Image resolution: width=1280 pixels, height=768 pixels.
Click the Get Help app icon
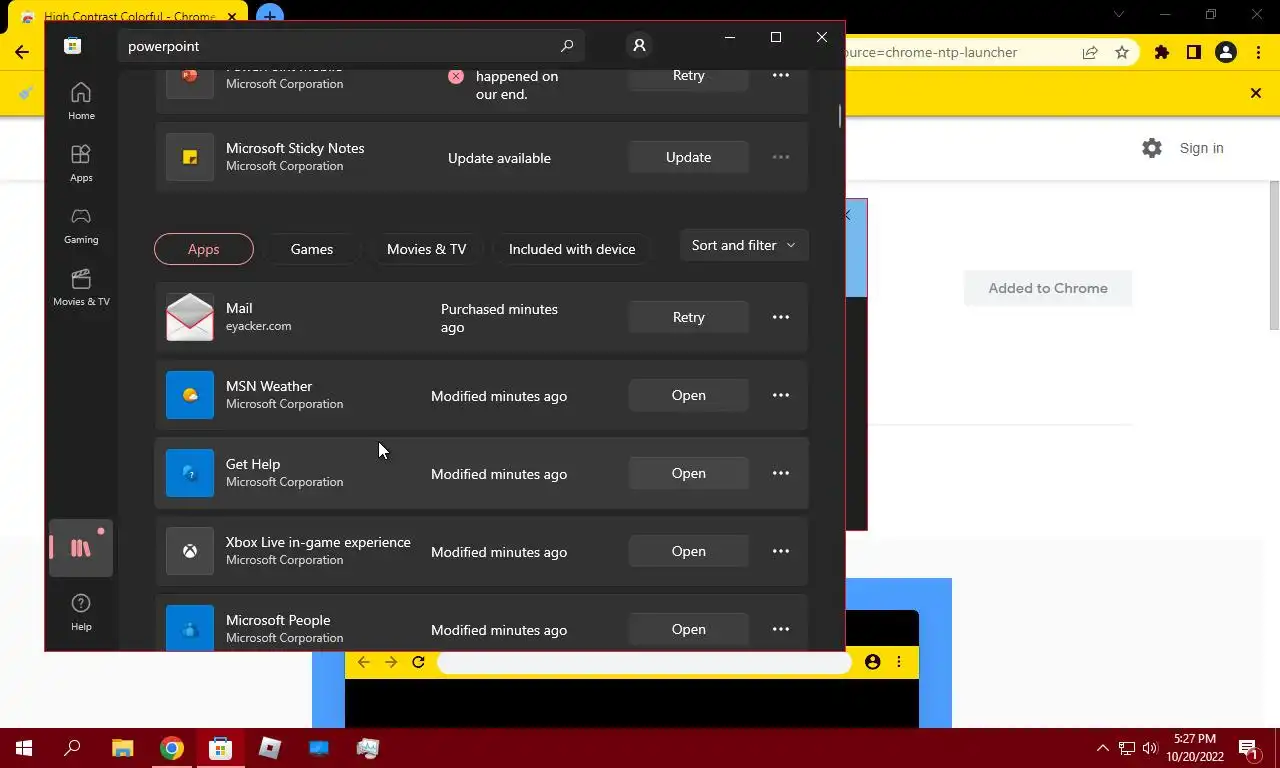click(x=190, y=473)
